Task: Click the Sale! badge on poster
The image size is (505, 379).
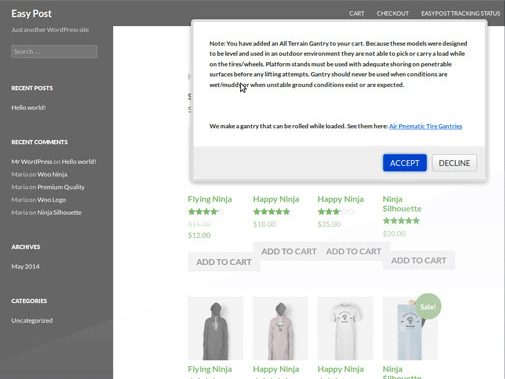Action: coord(428,306)
